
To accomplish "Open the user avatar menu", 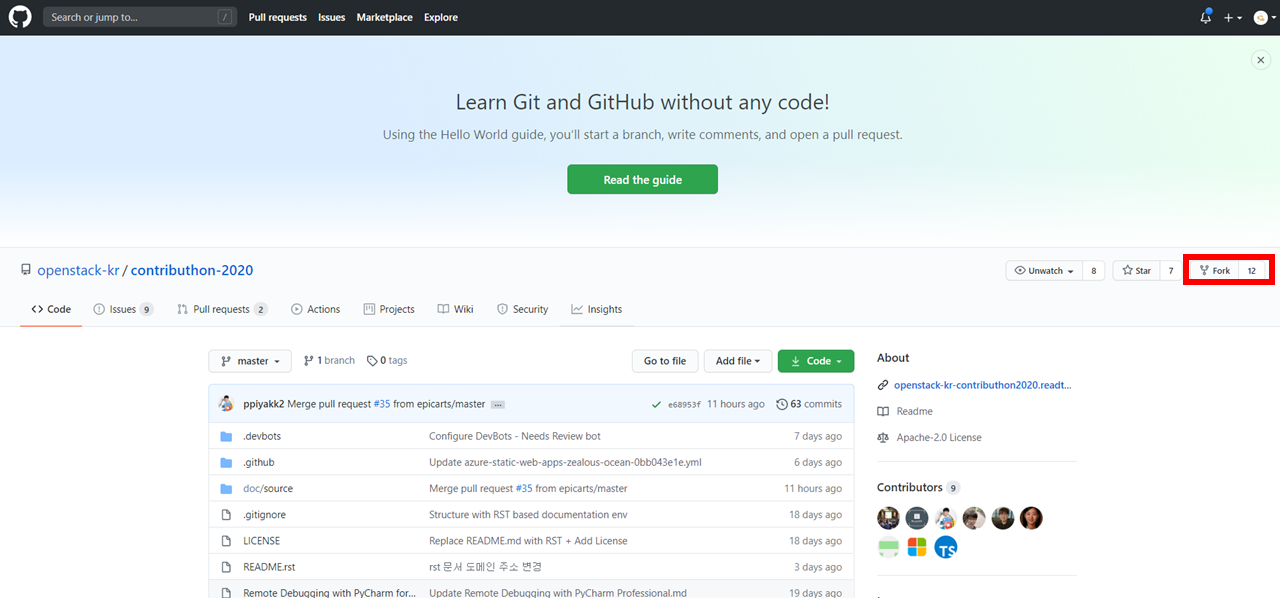I will (1264, 17).
